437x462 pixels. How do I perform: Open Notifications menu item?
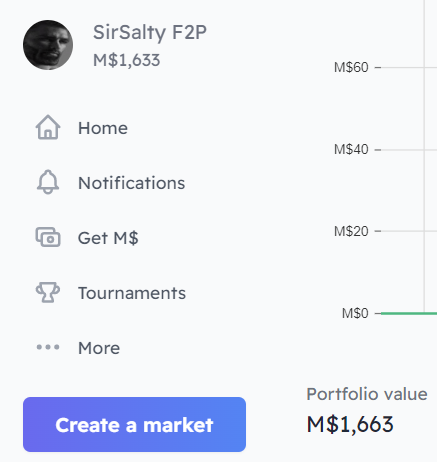click(110, 182)
